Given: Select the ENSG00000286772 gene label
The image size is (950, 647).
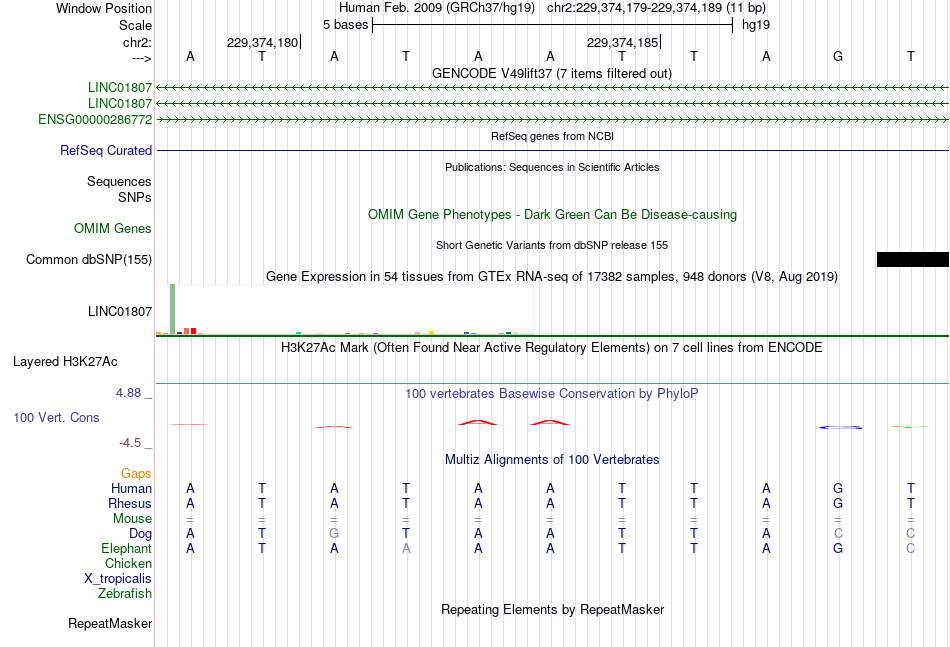Looking at the screenshot, I should coord(95,119).
